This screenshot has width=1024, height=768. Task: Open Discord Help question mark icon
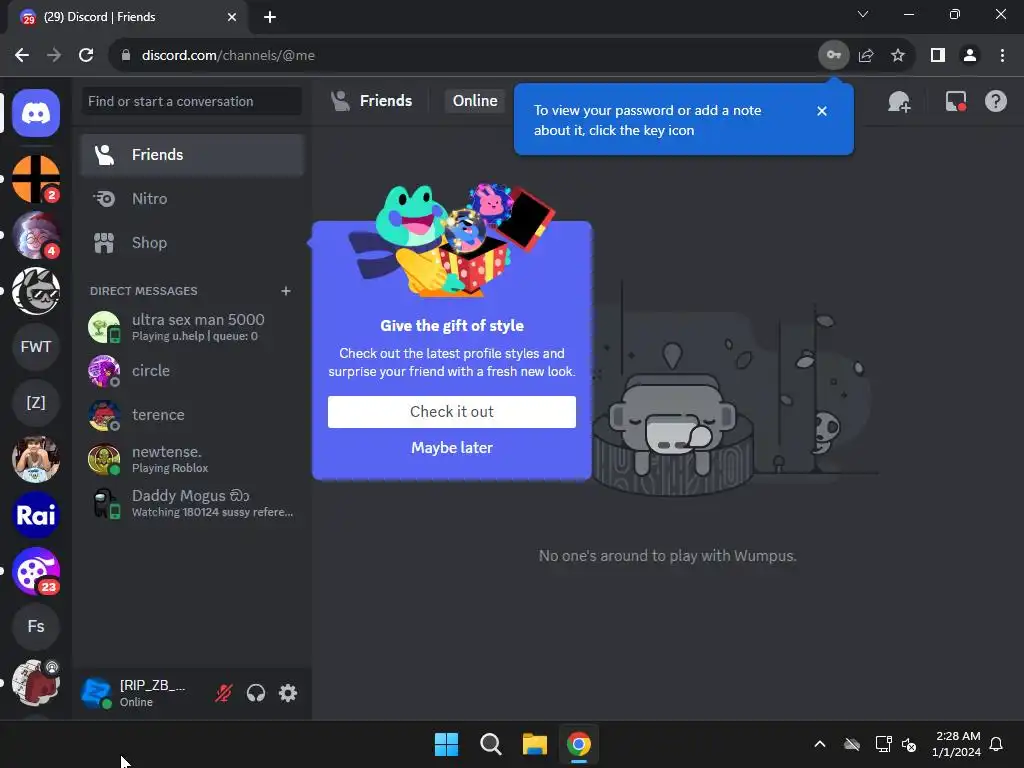pyautogui.click(x=995, y=101)
